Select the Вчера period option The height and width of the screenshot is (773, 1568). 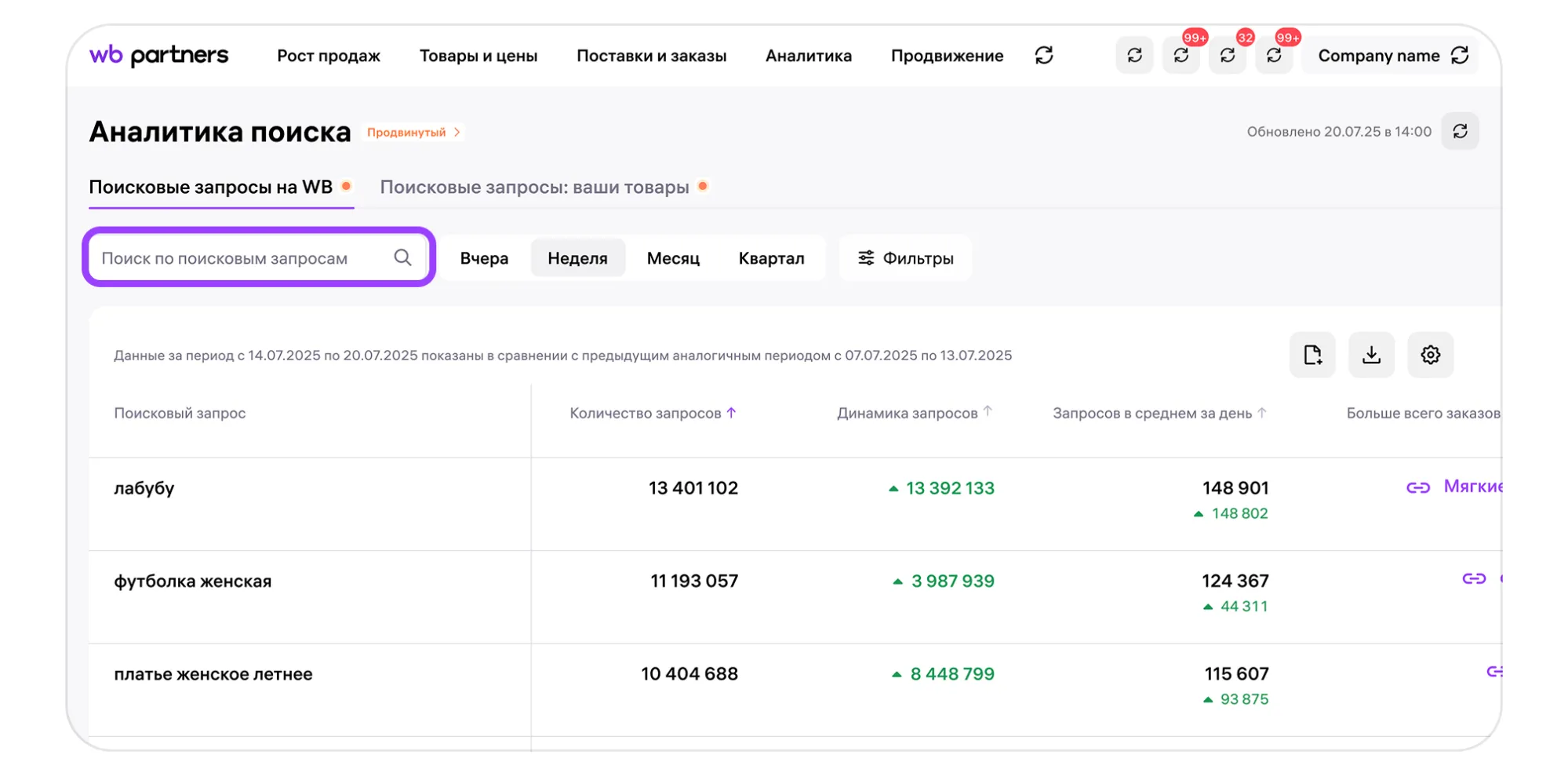[x=484, y=258]
